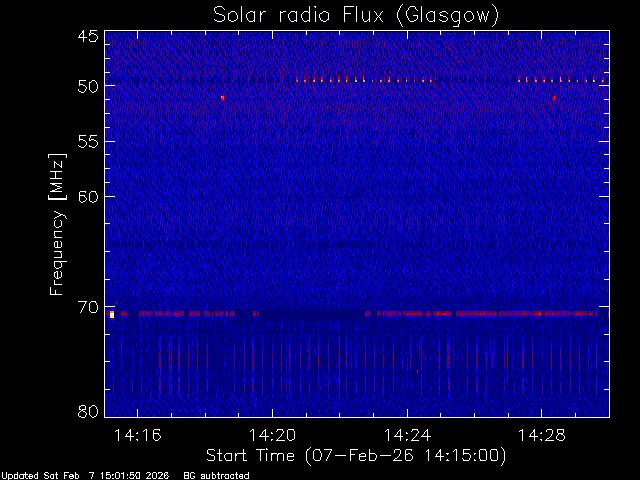The height and width of the screenshot is (480, 640).
Task: Click the bright yellow spot near 70 MHz
Action: [112, 315]
